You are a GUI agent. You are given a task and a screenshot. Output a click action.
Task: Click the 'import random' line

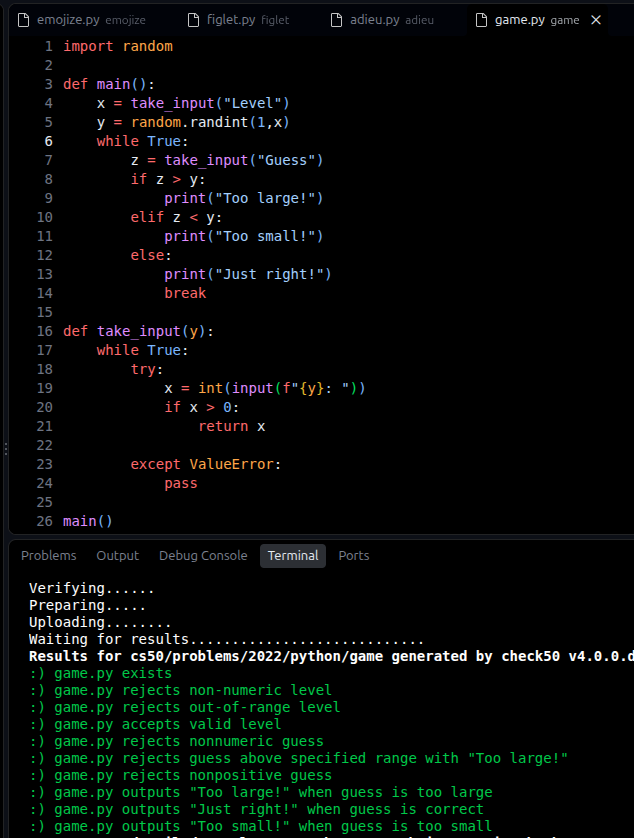[x=118, y=46]
